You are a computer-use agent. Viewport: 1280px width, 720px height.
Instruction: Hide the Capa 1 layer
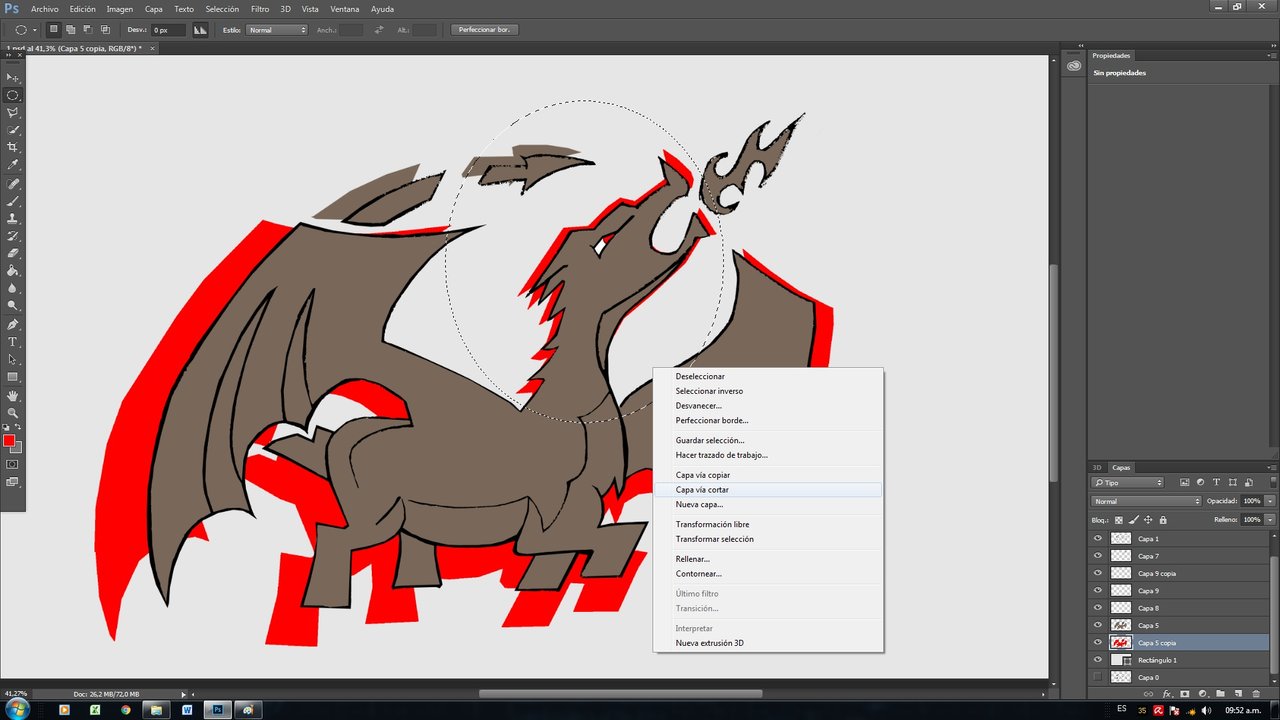(x=1098, y=539)
